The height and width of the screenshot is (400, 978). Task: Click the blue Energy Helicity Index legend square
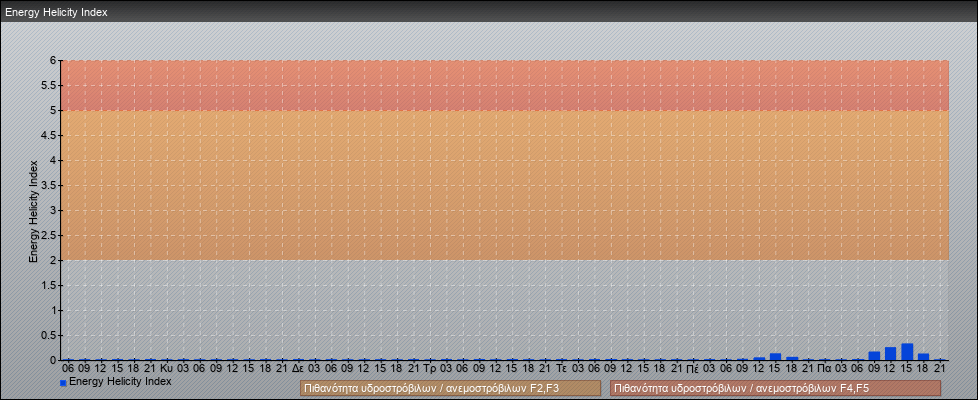click(x=63, y=383)
